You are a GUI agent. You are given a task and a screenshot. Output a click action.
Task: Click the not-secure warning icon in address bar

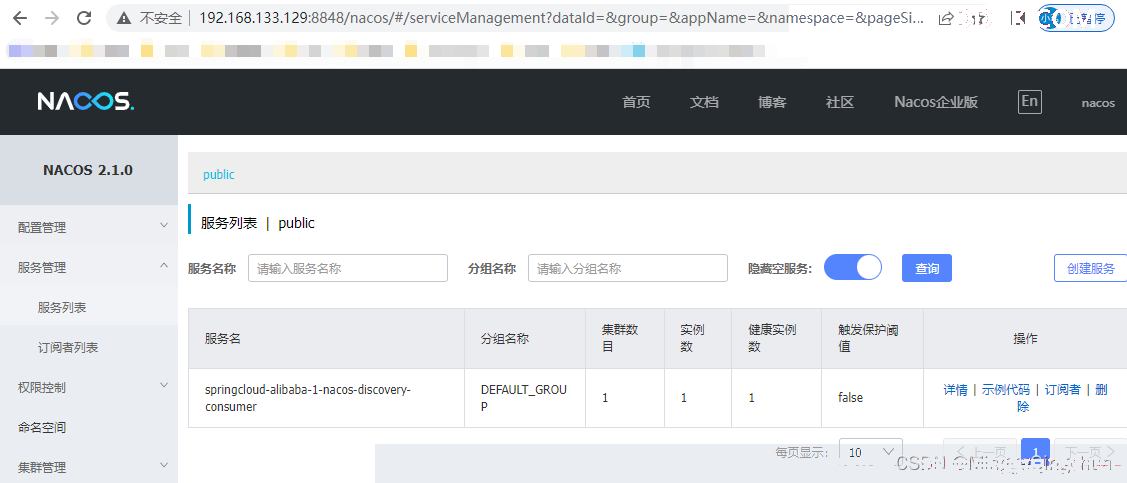pyautogui.click(x=125, y=18)
